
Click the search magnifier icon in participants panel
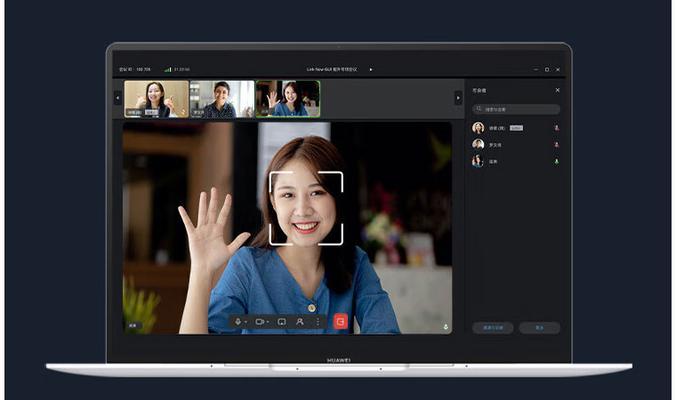coord(479,109)
